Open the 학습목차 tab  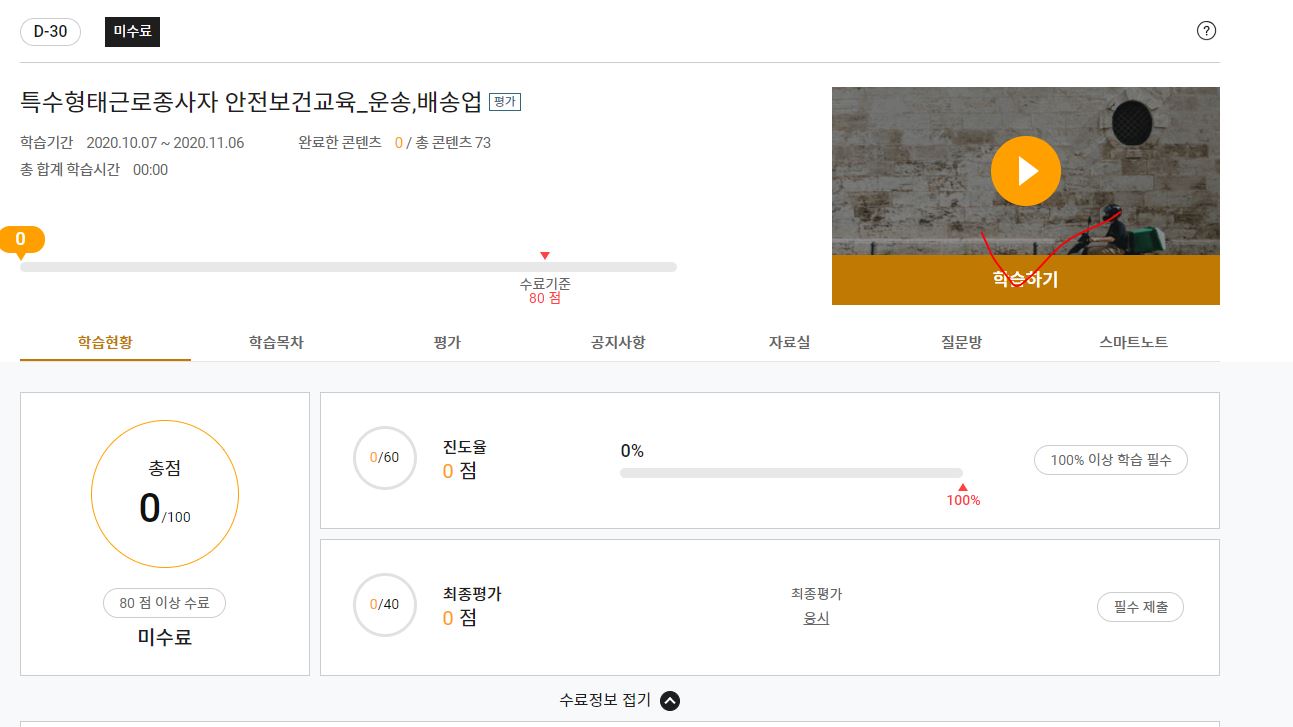pyautogui.click(x=276, y=342)
